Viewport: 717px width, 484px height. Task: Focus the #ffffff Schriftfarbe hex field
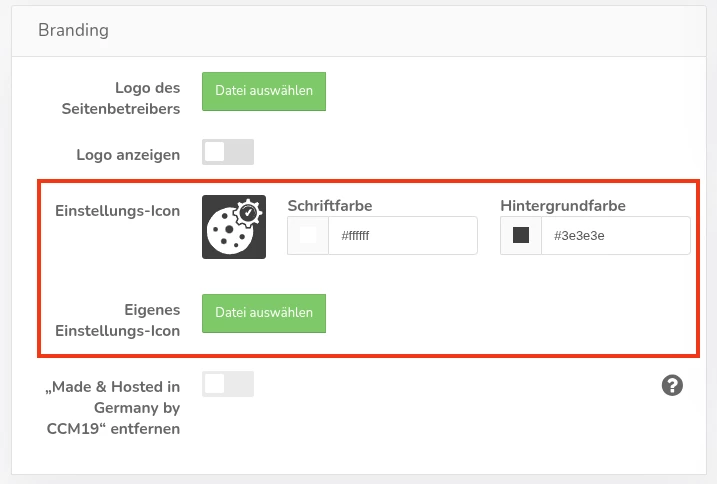pos(403,236)
